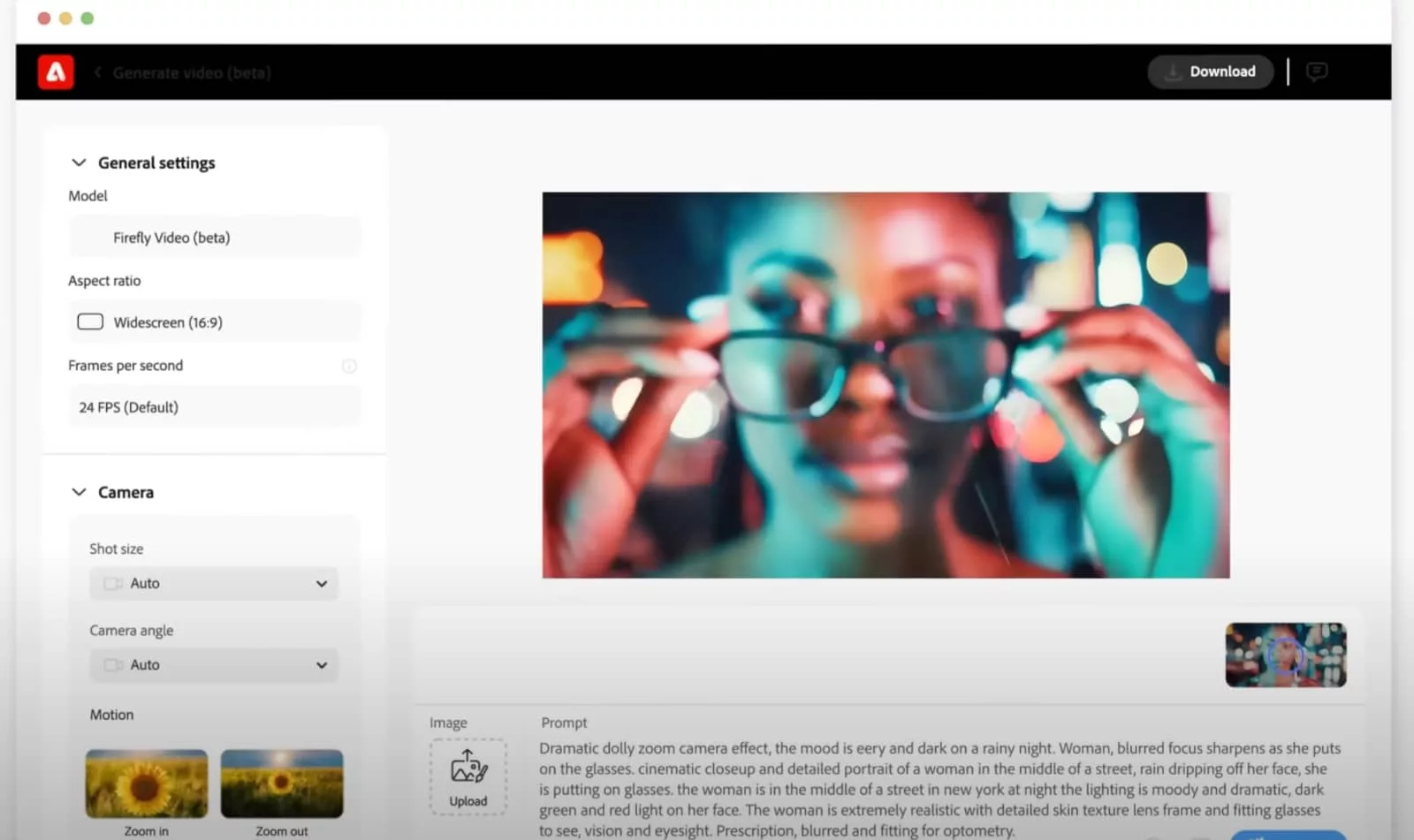Open the Camera angle dropdown
Viewport: 1414px width, 840px height.
214,665
